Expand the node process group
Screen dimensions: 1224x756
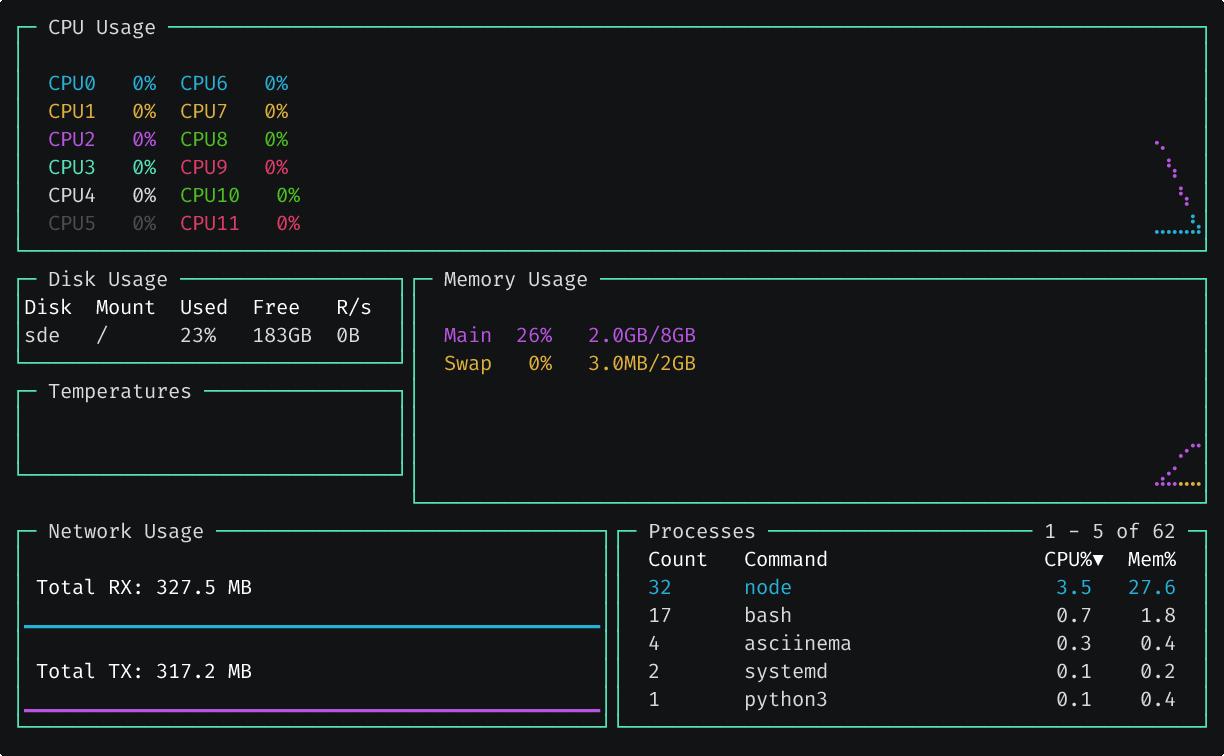[768, 587]
